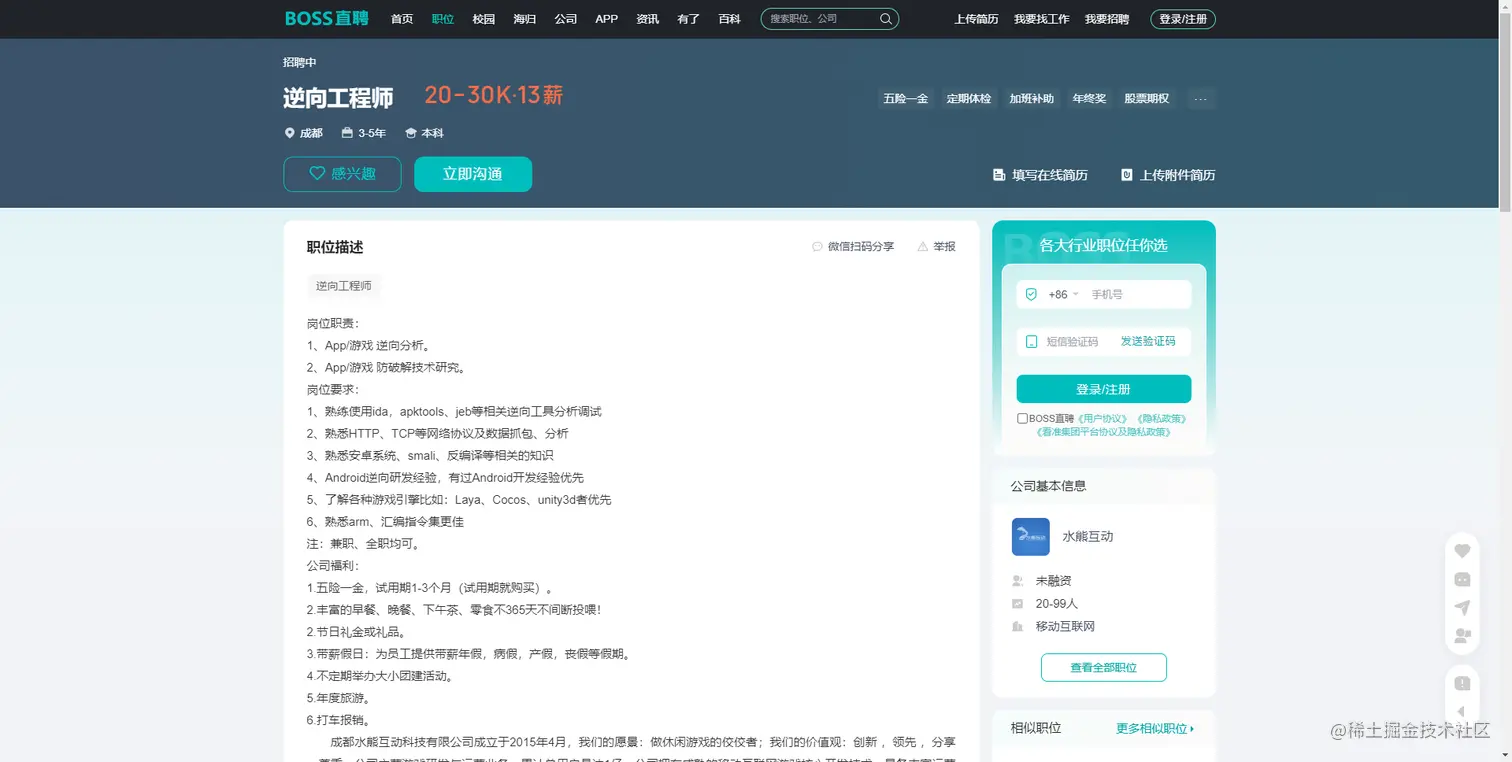
Task: Click the 举报 warning triangle icon
Action: click(922, 246)
